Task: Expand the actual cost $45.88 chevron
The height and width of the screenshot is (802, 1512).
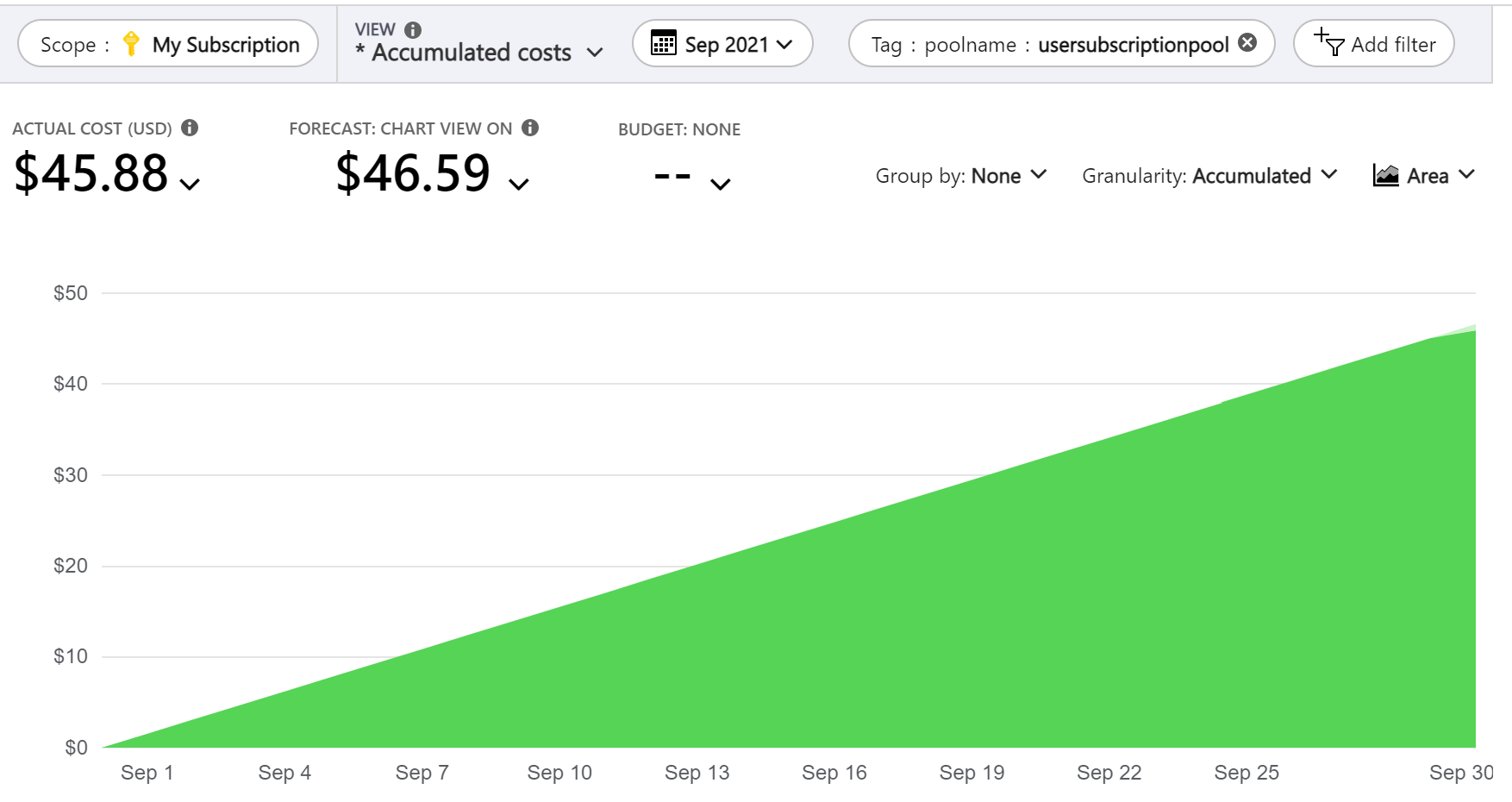Action: 189,184
